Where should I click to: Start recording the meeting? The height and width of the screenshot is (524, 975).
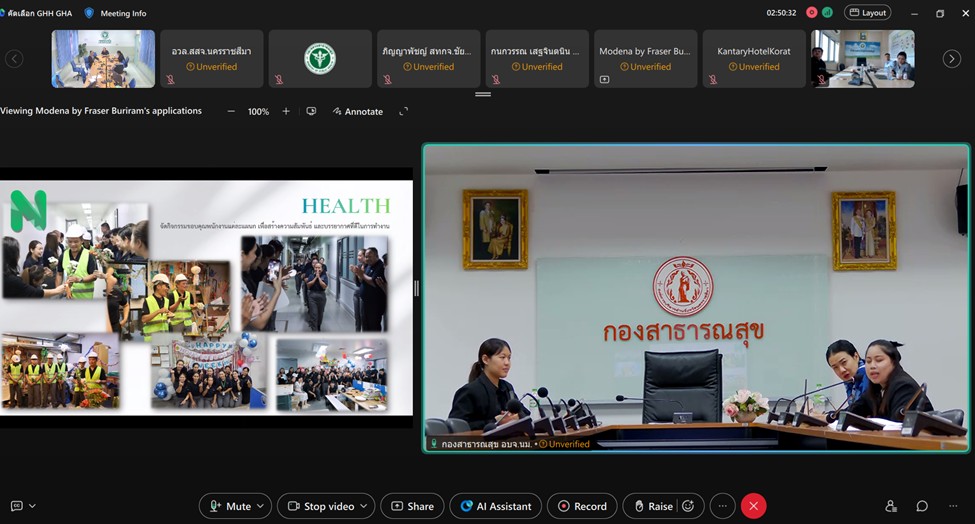pos(582,506)
